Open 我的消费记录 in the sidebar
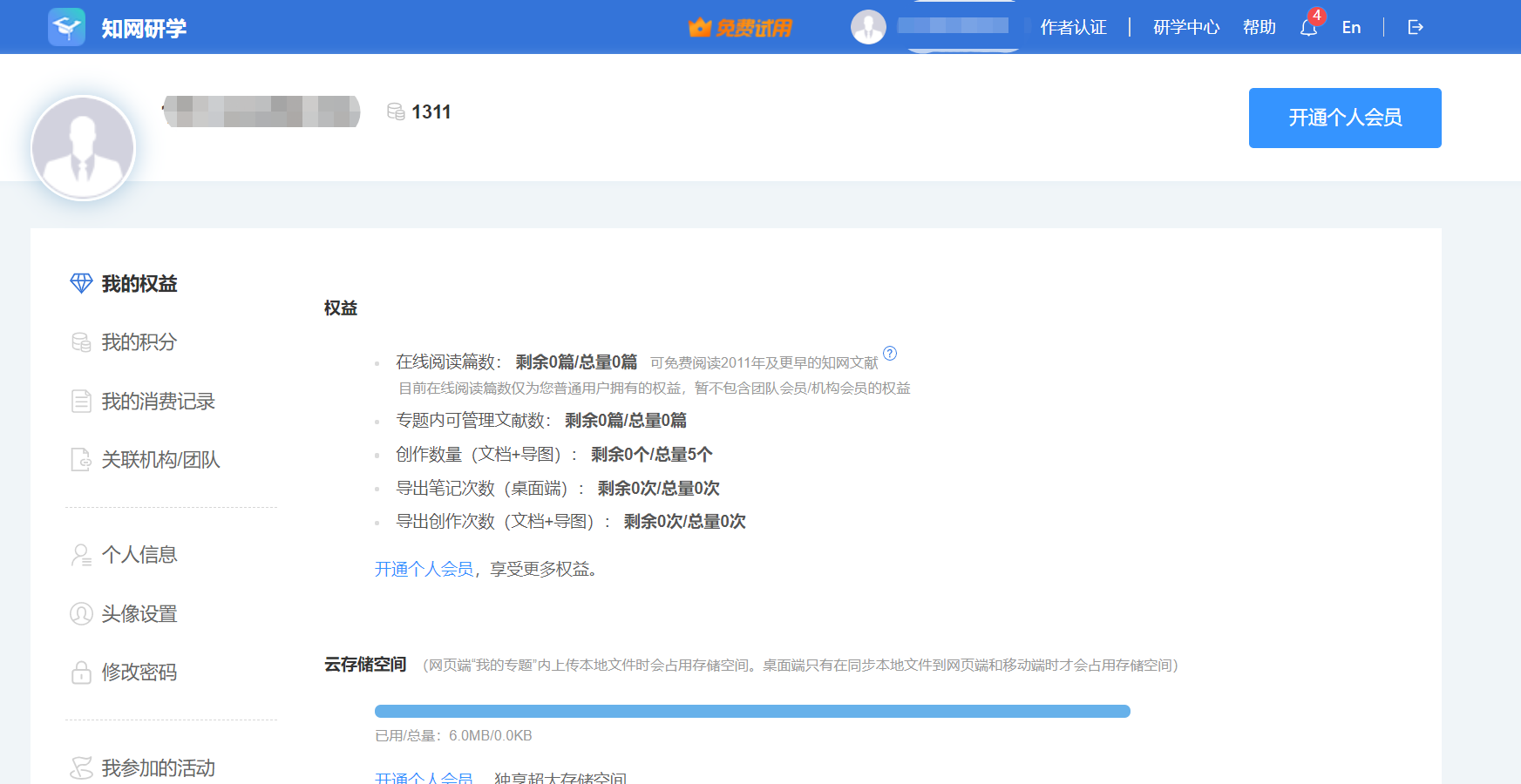 coord(158,402)
